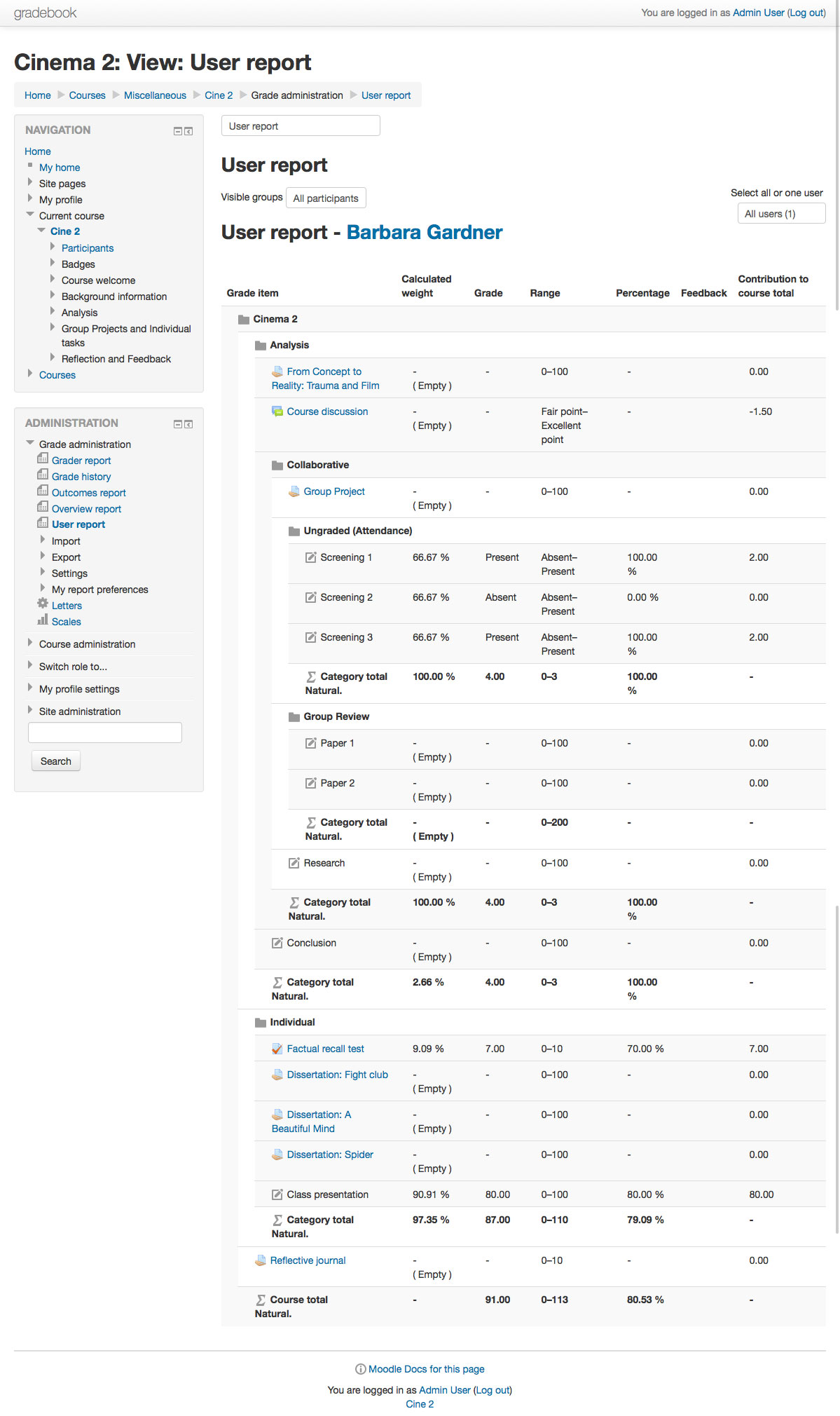Hide the Administration block via minus icon

[x=178, y=424]
